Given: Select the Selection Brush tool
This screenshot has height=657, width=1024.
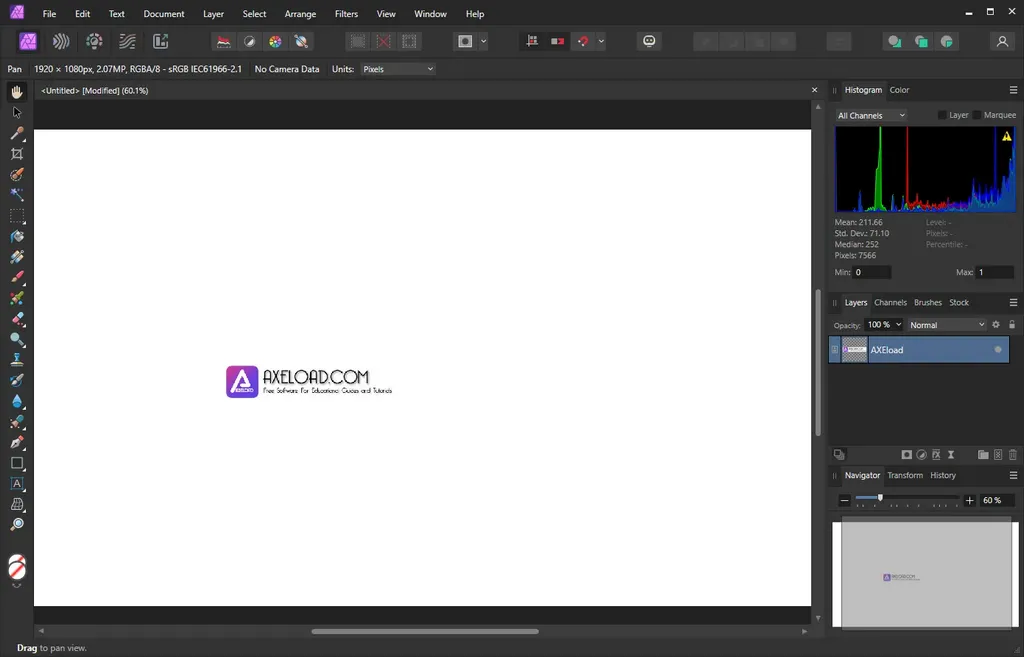Looking at the screenshot, I should pos(17,174).
